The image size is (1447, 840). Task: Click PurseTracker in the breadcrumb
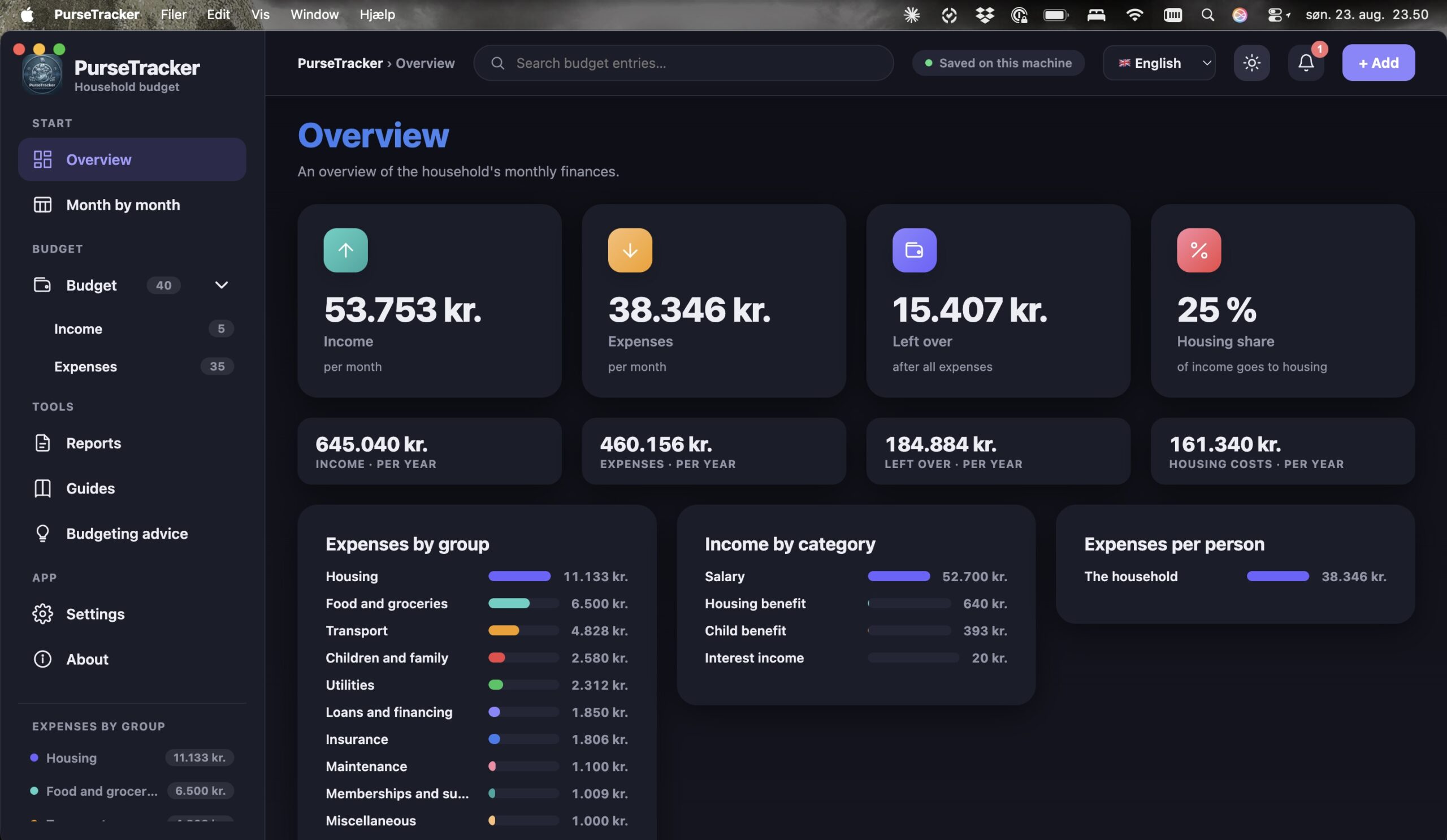[340, 63]
